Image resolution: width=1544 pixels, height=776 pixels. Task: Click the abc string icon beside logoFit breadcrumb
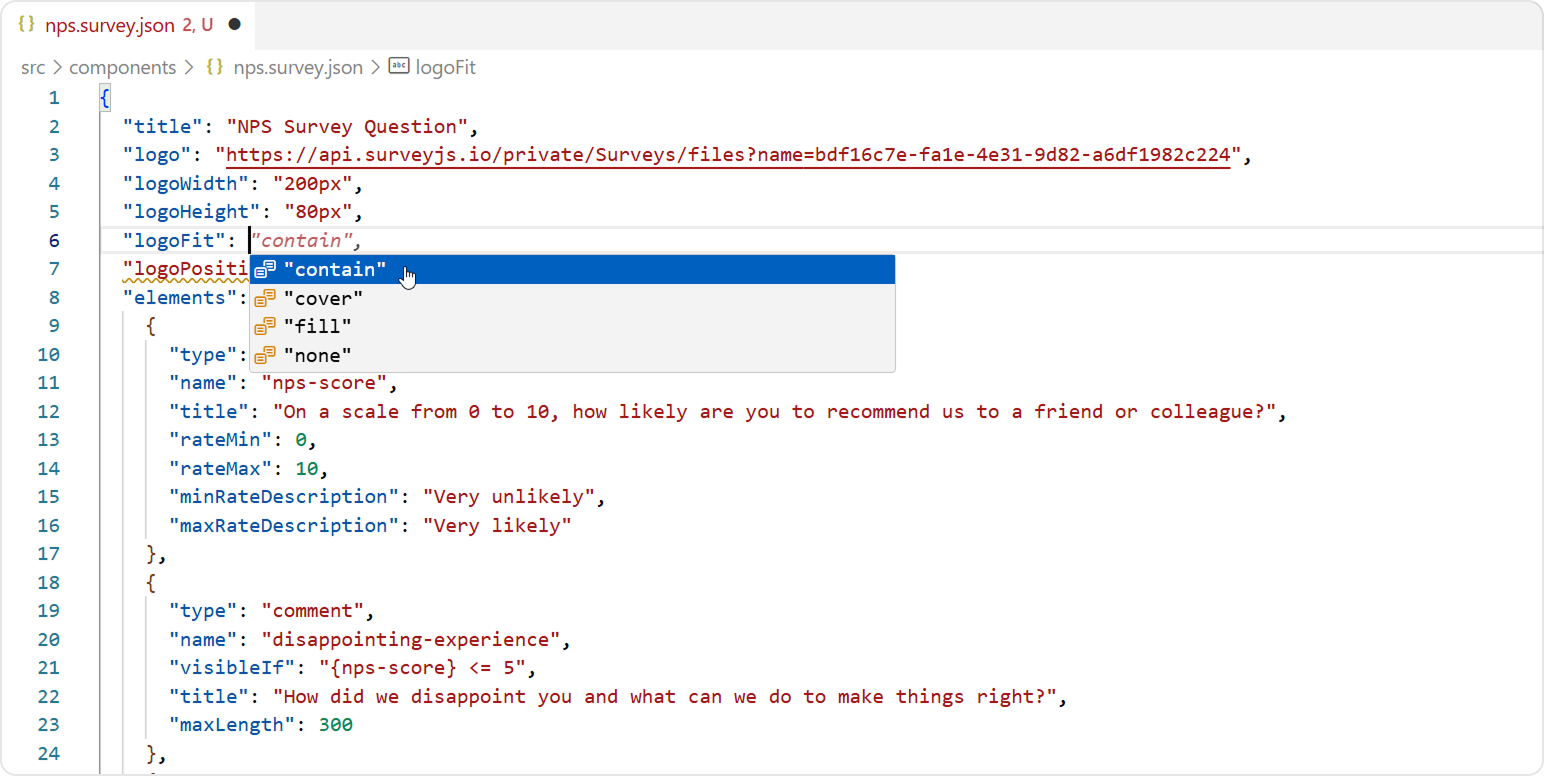[x=399, y=66]
